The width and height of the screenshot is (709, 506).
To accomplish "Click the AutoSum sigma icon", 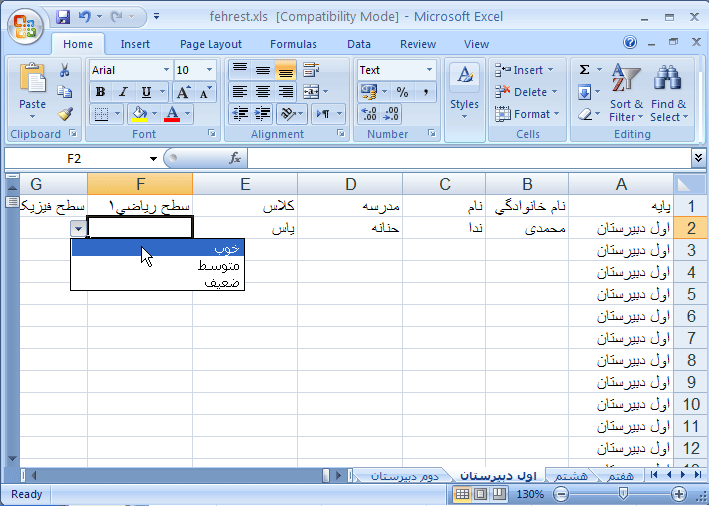I will point(585,70).
